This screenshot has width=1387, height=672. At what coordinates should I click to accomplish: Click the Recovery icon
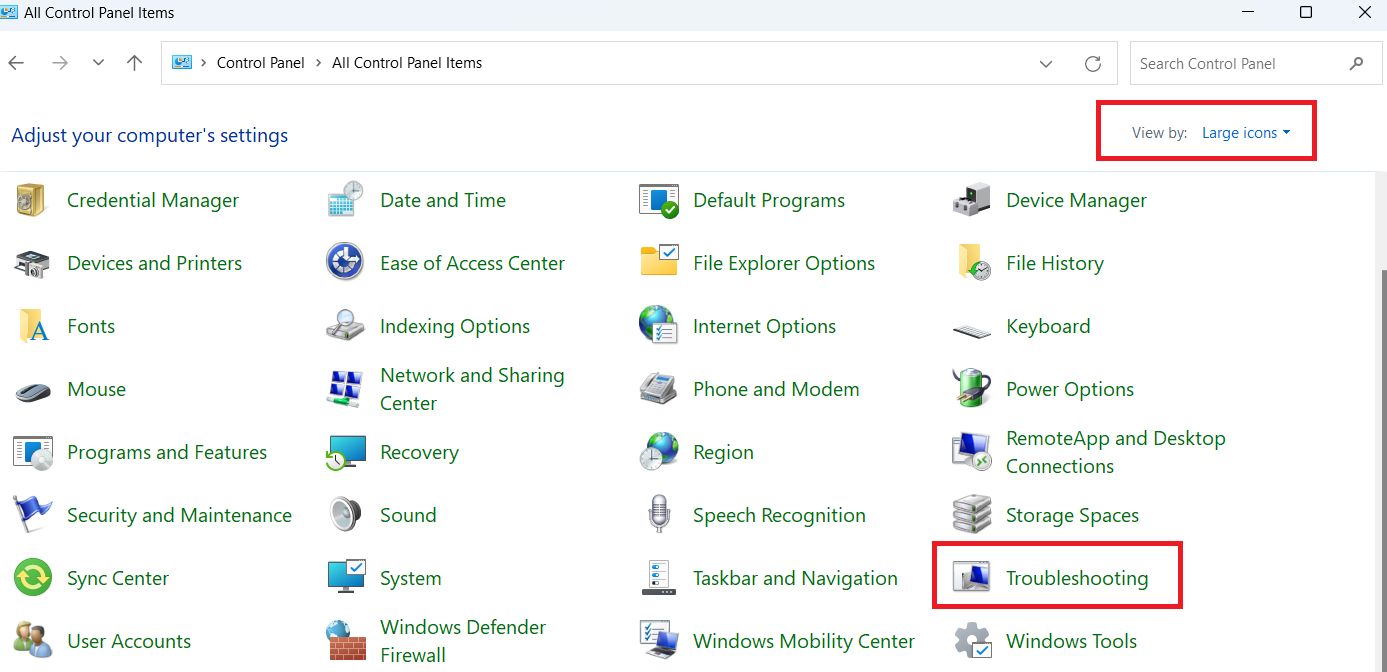(346, 452)
